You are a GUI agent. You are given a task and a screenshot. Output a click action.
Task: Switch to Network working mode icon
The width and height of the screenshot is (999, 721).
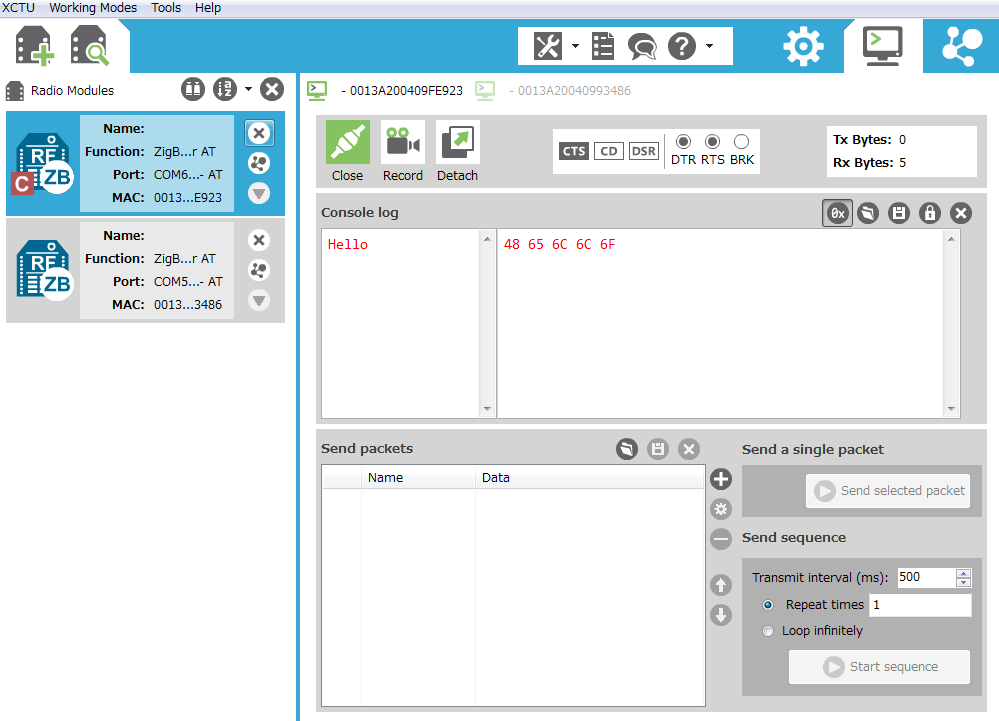click(x=961, y=46)
